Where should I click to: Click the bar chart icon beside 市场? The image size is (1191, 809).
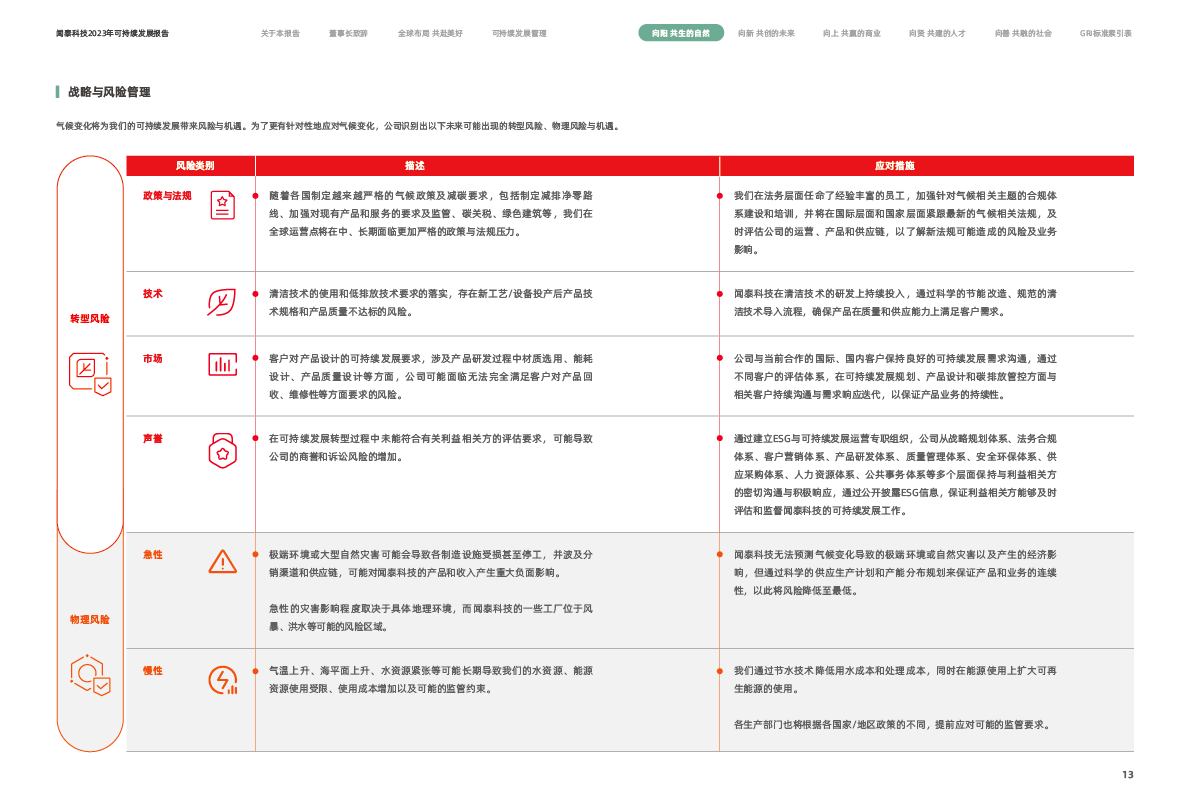coord(222,365)
